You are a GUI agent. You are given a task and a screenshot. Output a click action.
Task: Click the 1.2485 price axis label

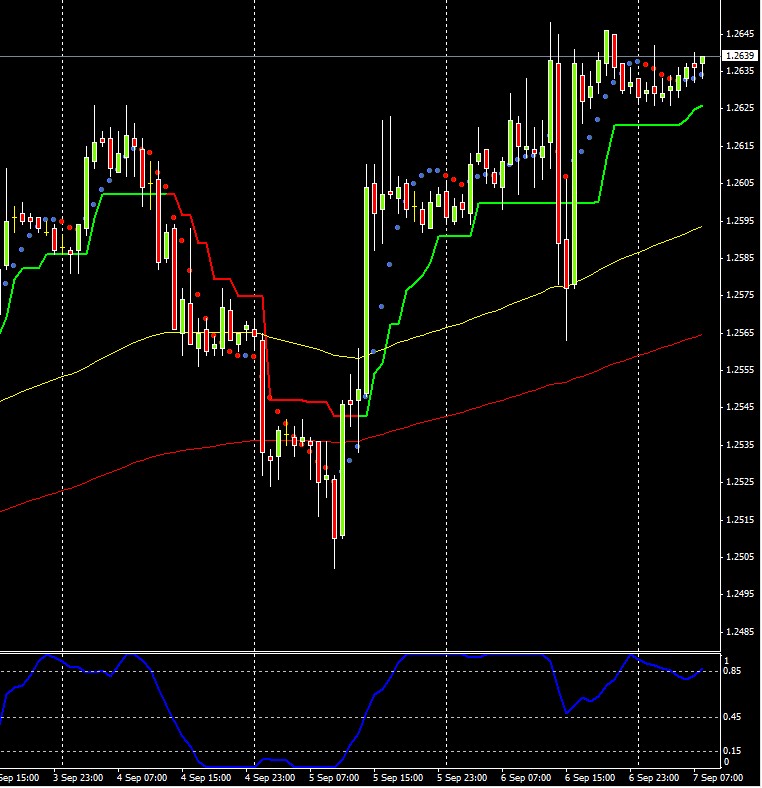point(740,632)
